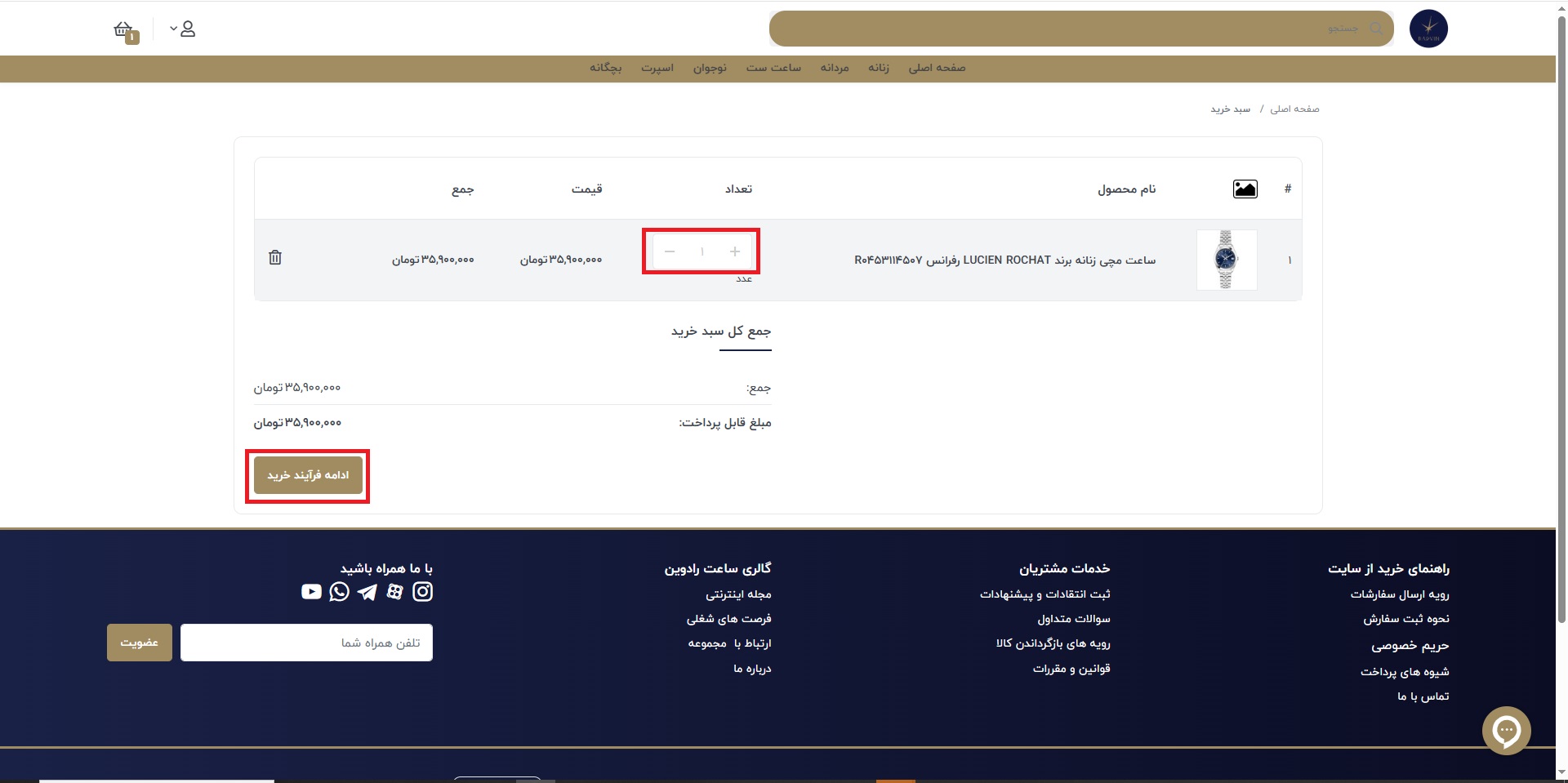Viewport: 1568px width, 783px height.
Task: Click the نام محصول column header
Action: (1127, 189)
